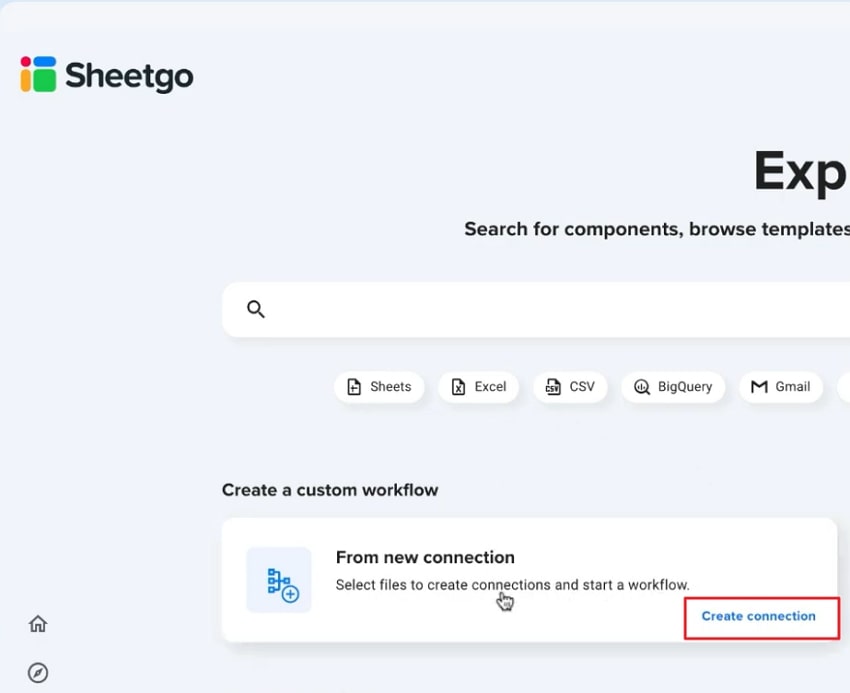Click the new connection workflow icon
Image resolution: width=850 pixels, height=693 pixels.
tap(278, 580)
